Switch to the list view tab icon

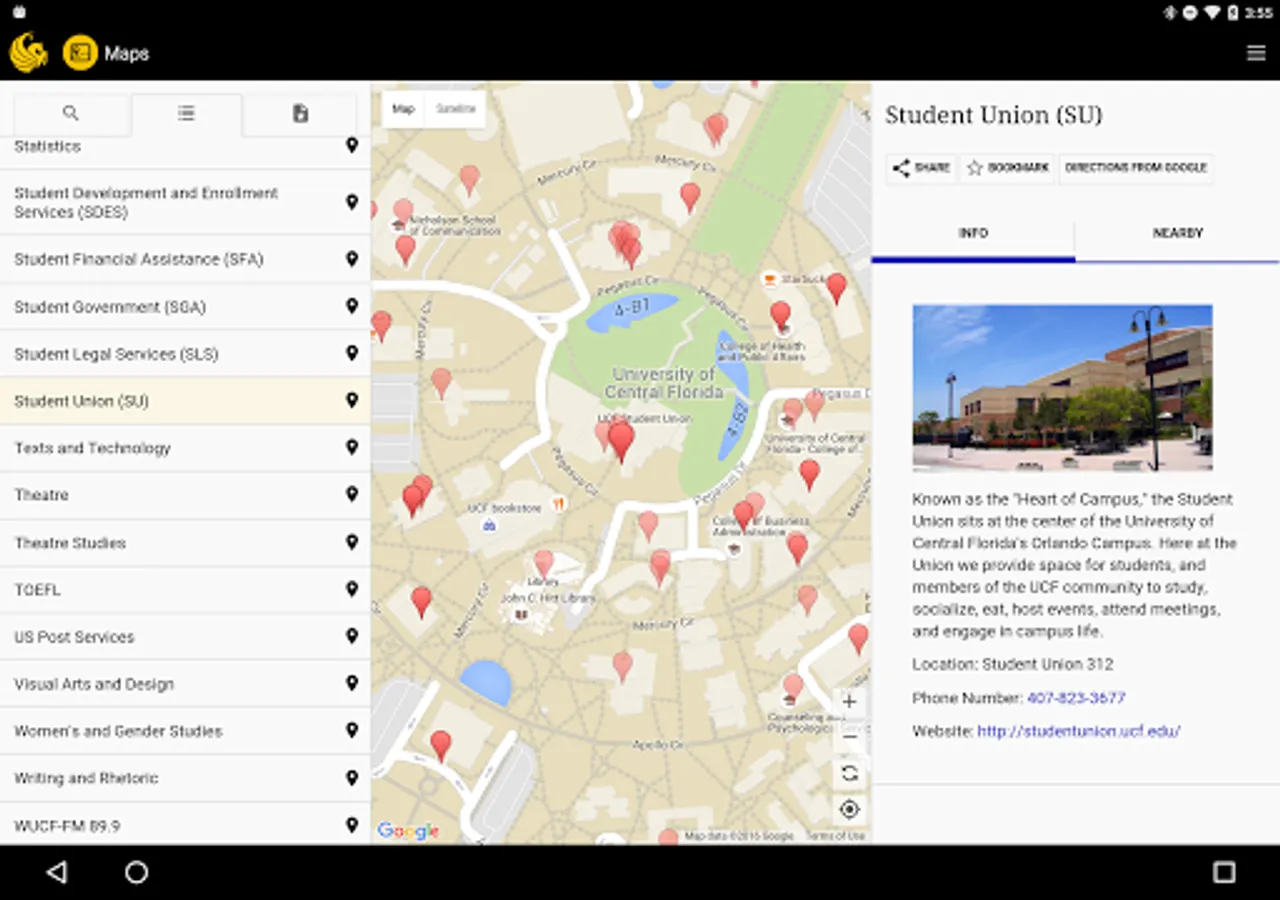point(186,113)
